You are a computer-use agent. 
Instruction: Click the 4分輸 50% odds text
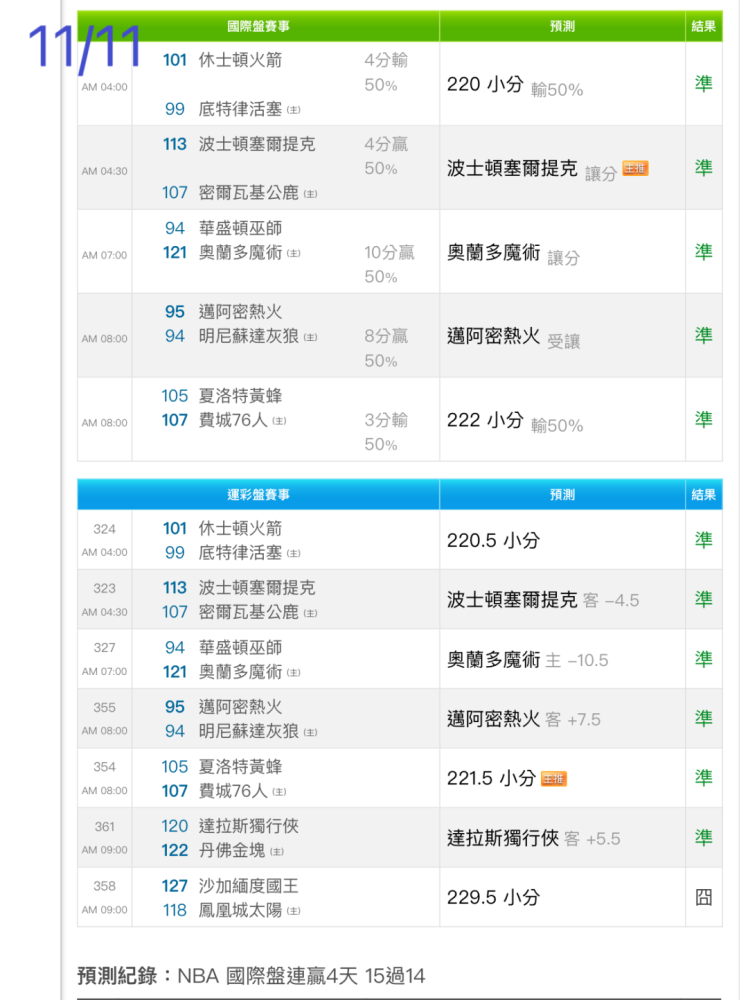(386, 72)
